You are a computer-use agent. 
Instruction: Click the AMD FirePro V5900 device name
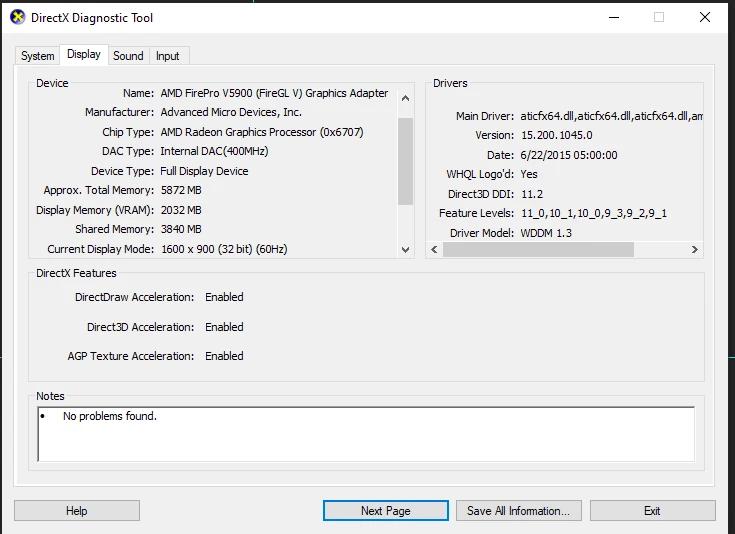tap(274, 93)
